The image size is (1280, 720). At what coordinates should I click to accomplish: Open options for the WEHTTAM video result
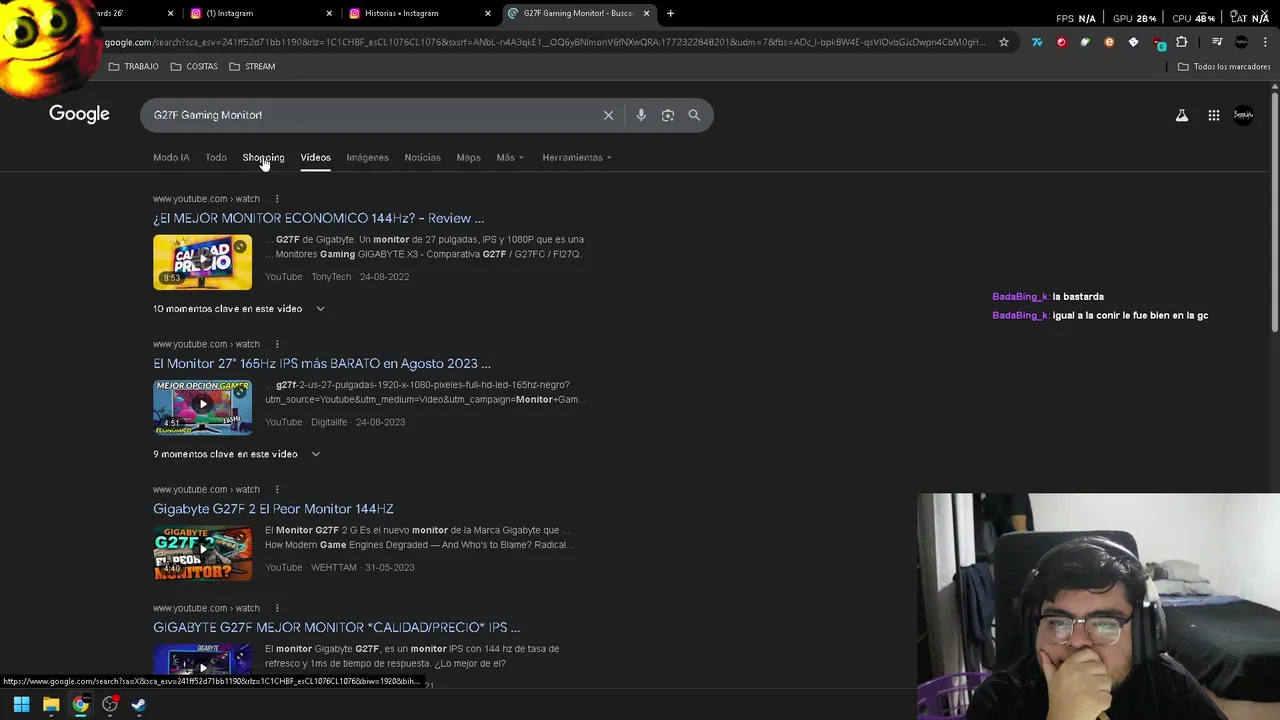[x=277, y=489]
